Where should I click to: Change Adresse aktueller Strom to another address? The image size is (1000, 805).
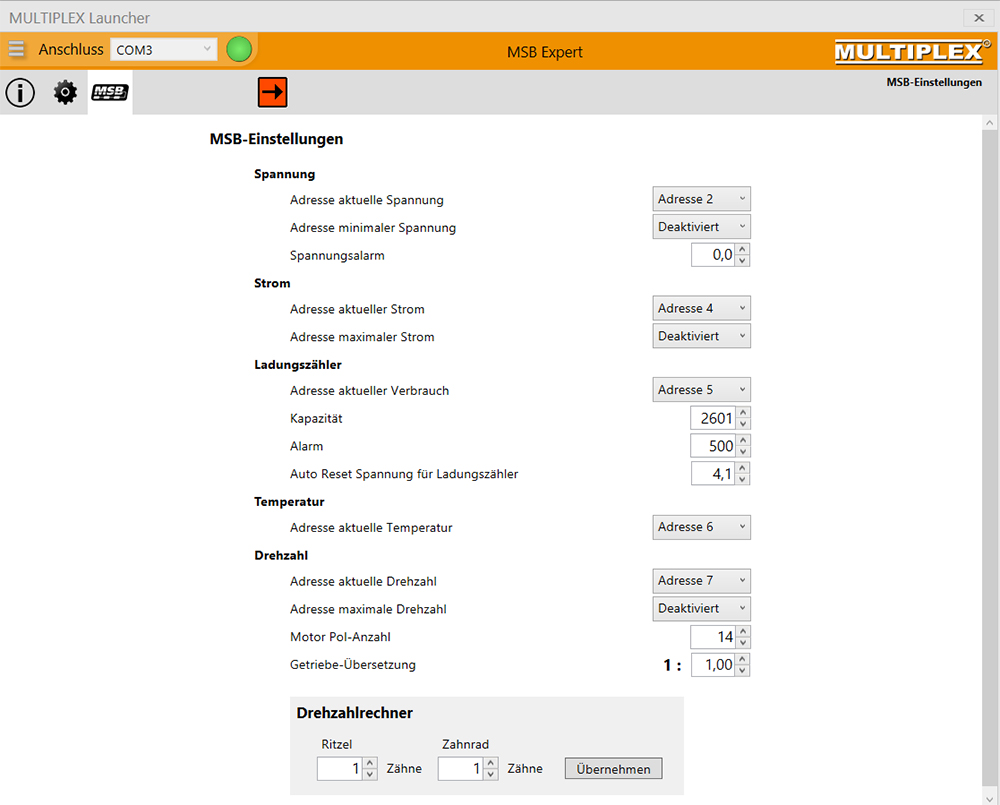701,308
